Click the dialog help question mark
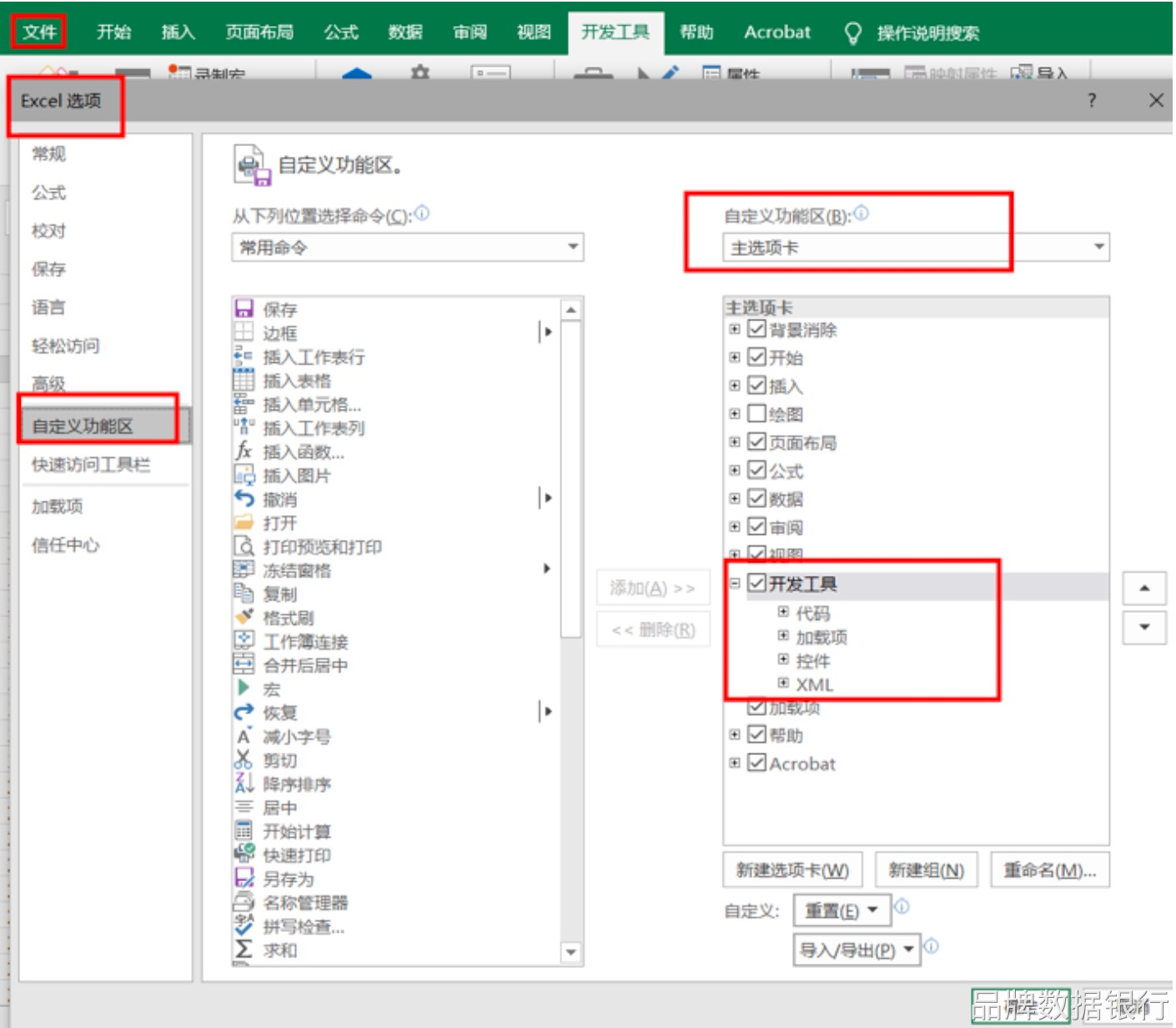 [x=1092, y=101]
